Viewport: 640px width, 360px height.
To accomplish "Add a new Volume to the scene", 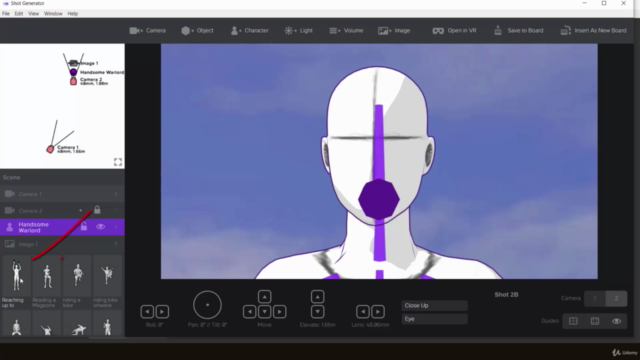I will coord(346,31).
